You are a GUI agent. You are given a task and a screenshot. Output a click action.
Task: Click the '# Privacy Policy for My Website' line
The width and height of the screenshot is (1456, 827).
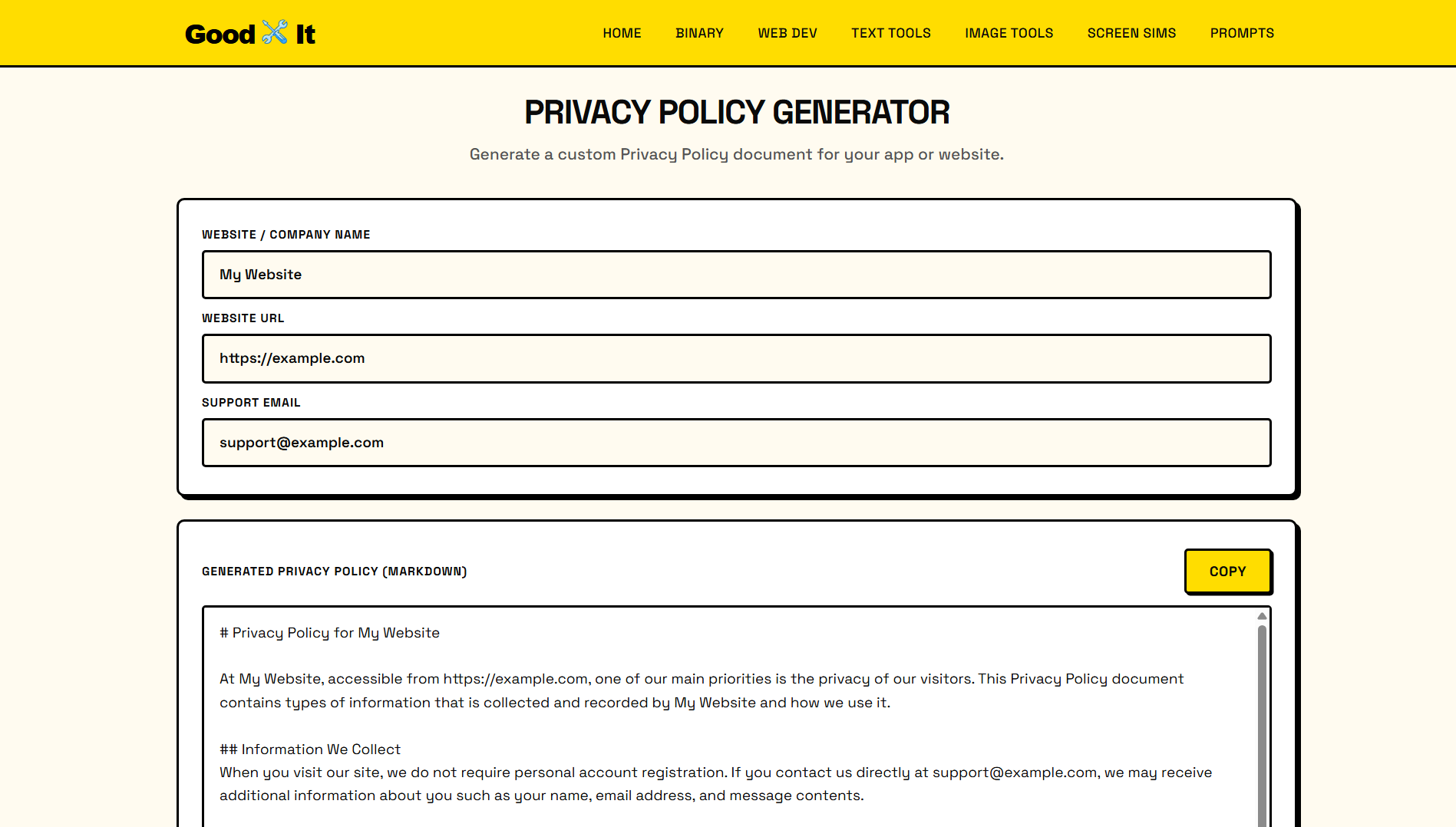pos(329,633)
